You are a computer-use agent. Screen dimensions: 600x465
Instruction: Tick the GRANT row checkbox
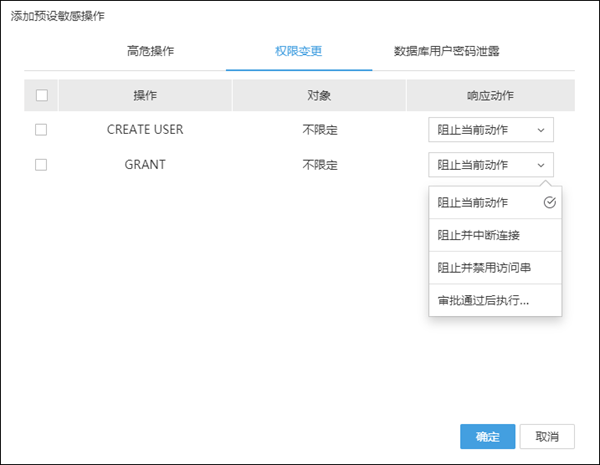coord(41,165)
